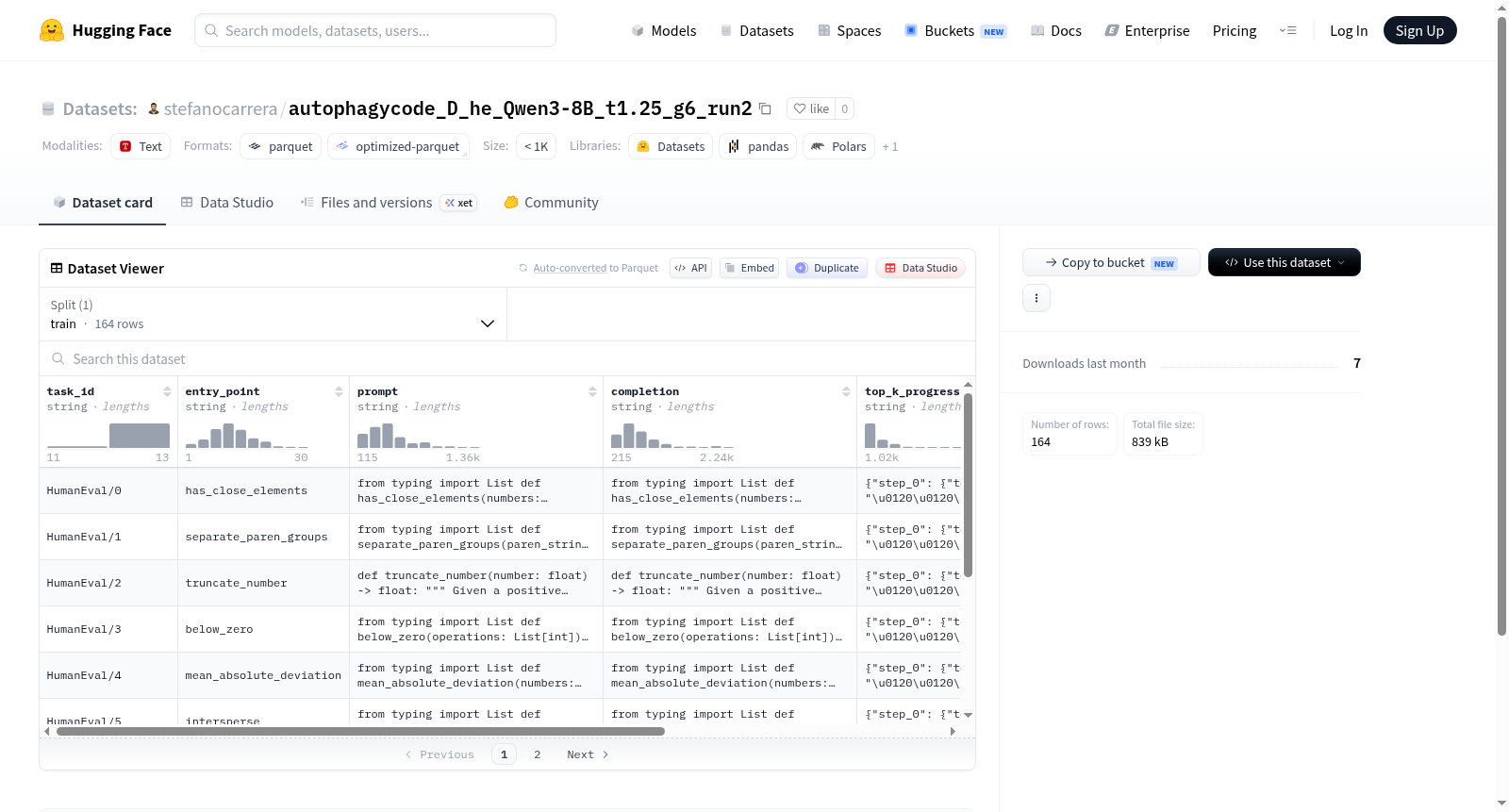Click the mean_absolute_deviation cell
The image size is (1509, 812).
click(x=263, y=675)
